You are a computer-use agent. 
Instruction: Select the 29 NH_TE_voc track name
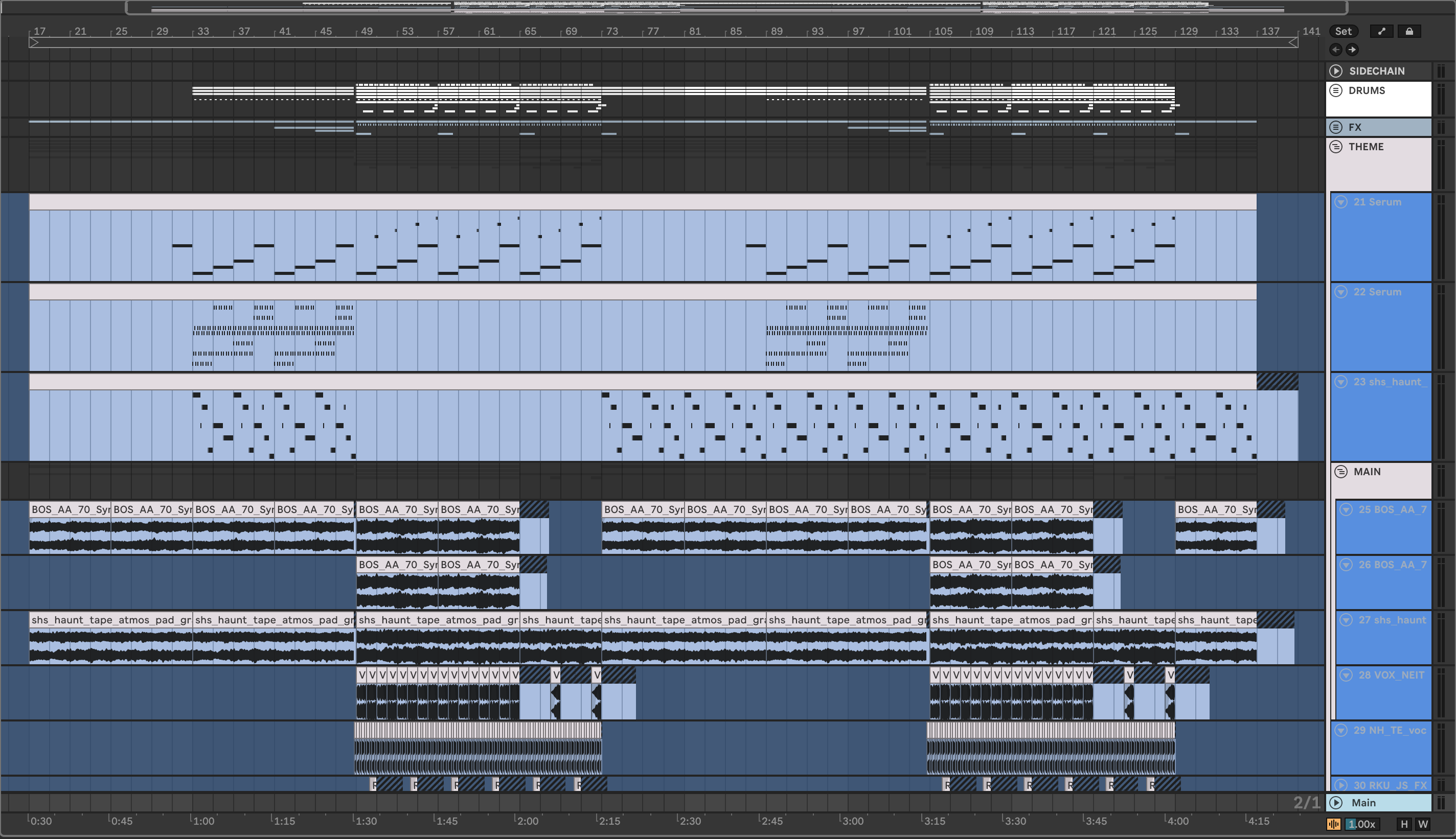pos(1390,731)
